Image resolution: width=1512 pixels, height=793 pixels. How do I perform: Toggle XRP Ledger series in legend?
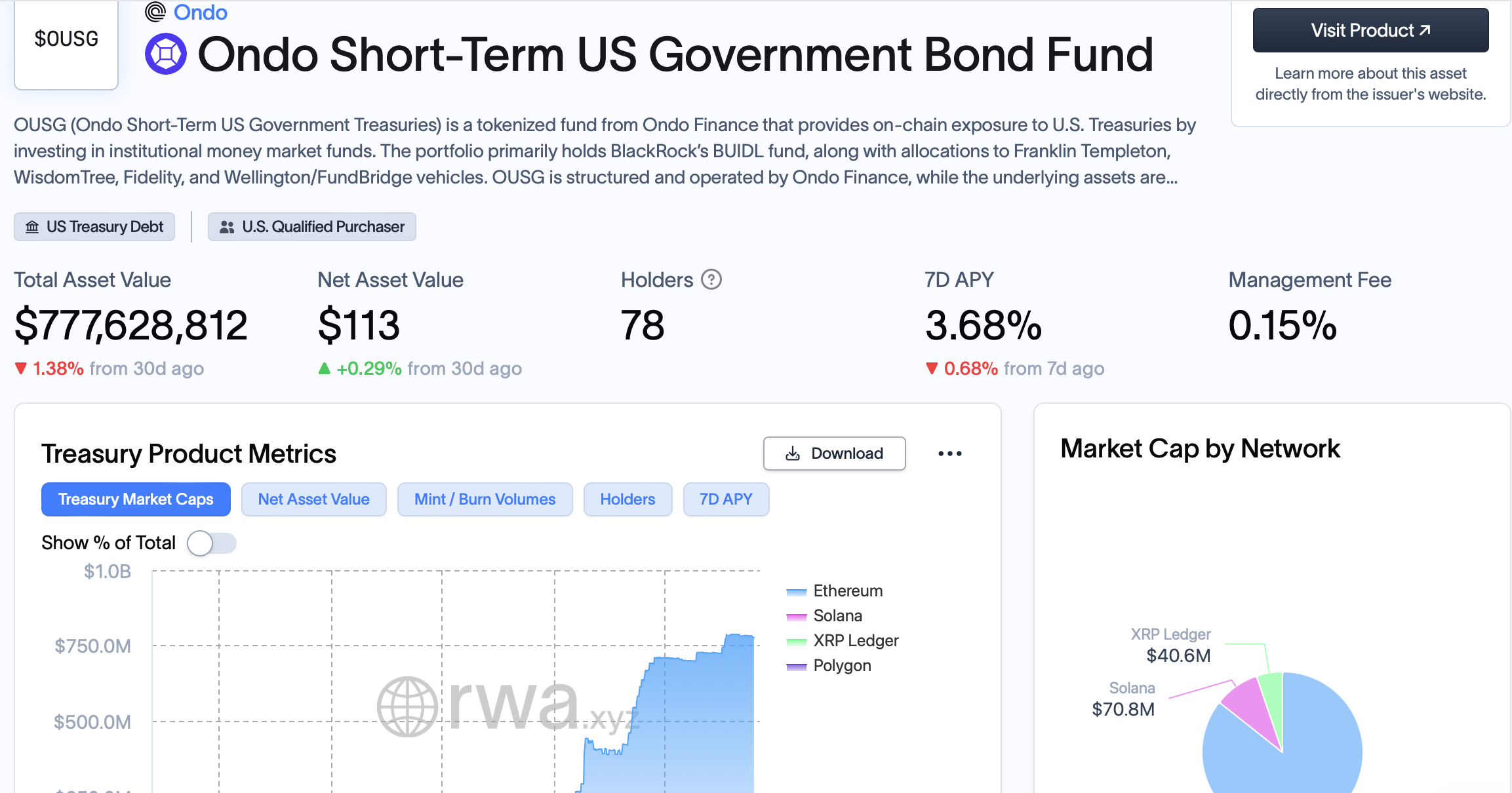coord(842,641)
